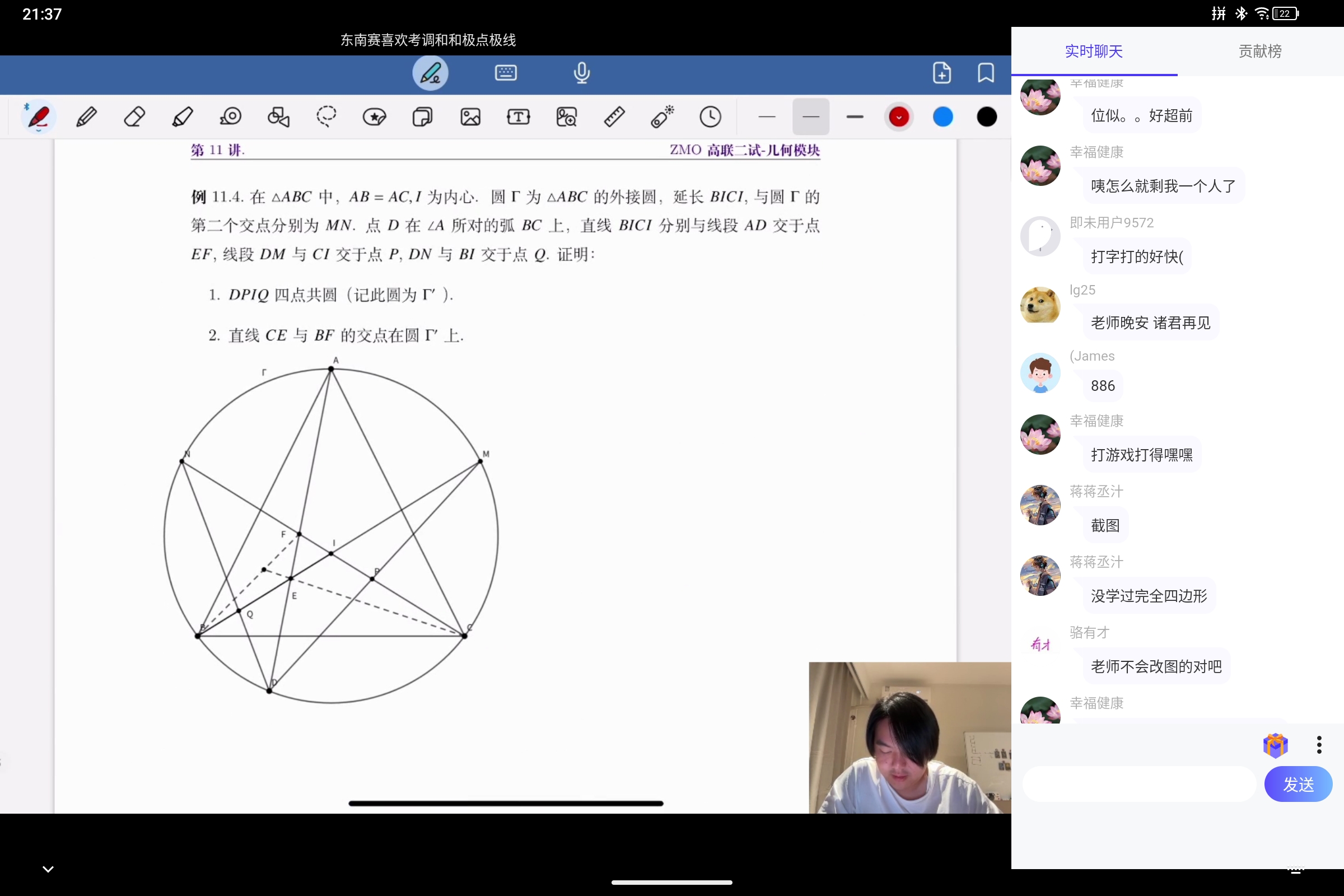Open chat message 老师晚安 诸君再见
This screenshot has width=1344, height=896.
pyautogui.click(x=1150, y=323)
